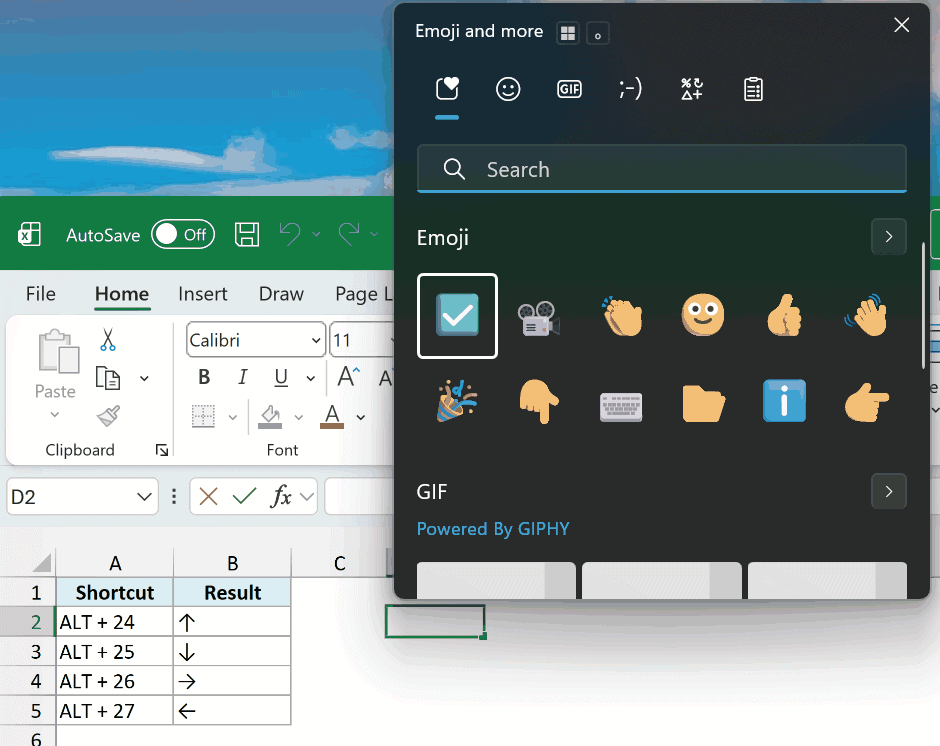Insert the waving hand emoji
This screenshot has width=940, height=746.
coord(866,315)
